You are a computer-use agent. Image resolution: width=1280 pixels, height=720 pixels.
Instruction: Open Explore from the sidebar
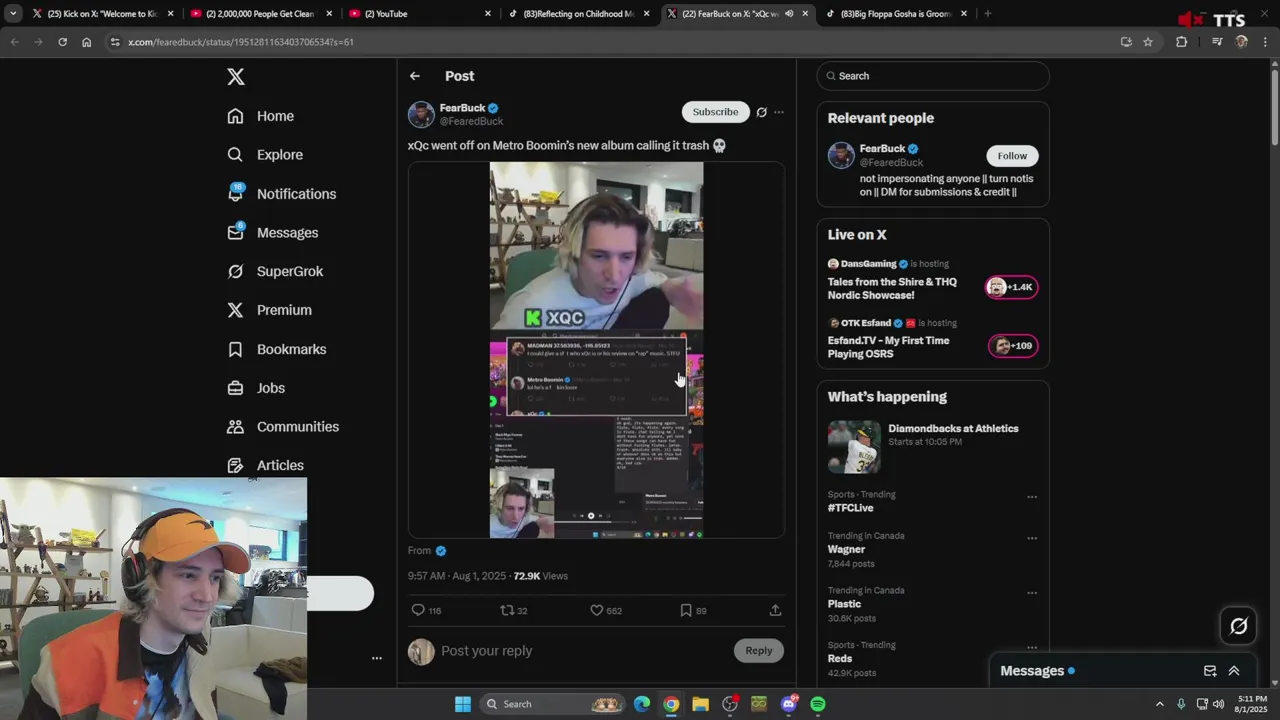[x=265, y=155]
